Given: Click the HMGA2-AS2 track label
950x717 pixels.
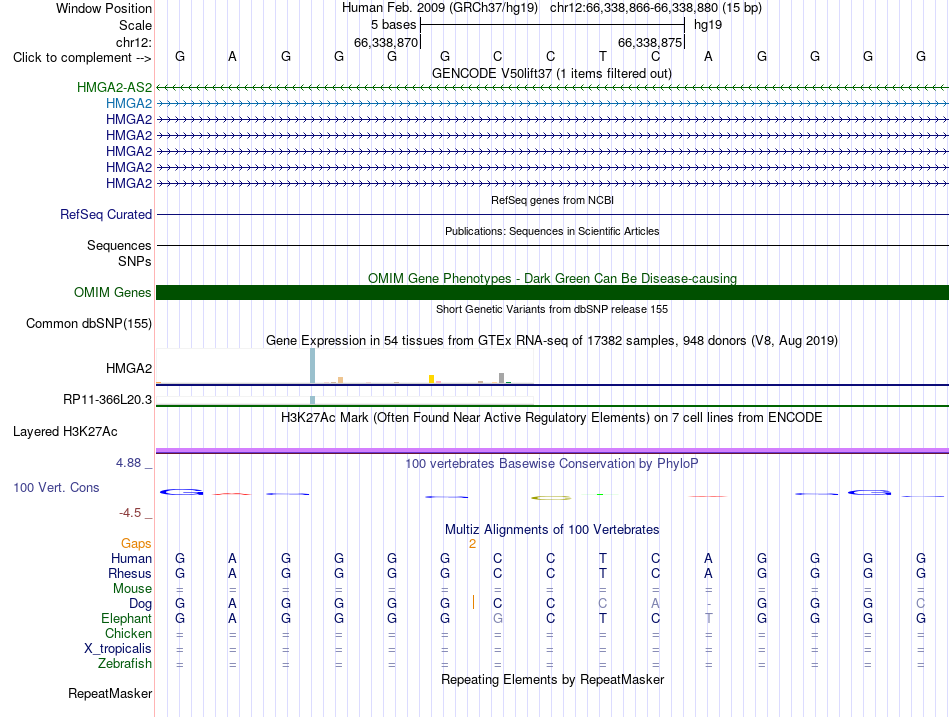Looking at the screenshot, I should pos(114,87).
